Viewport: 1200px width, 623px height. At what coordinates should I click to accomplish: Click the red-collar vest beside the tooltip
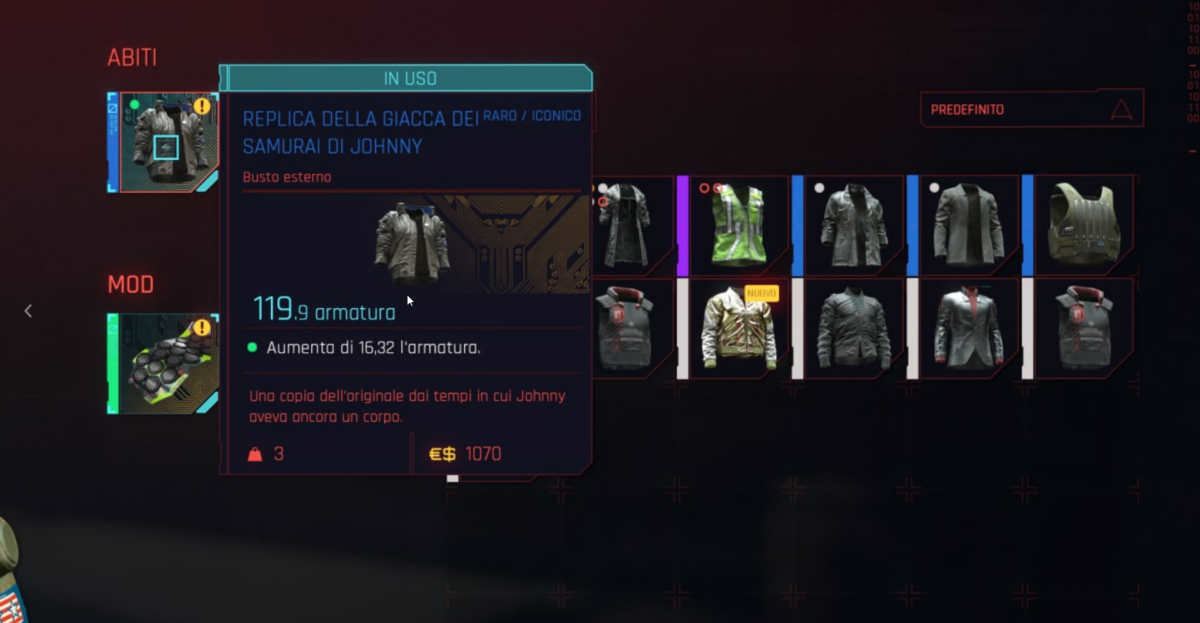click(x=632, y=329)
